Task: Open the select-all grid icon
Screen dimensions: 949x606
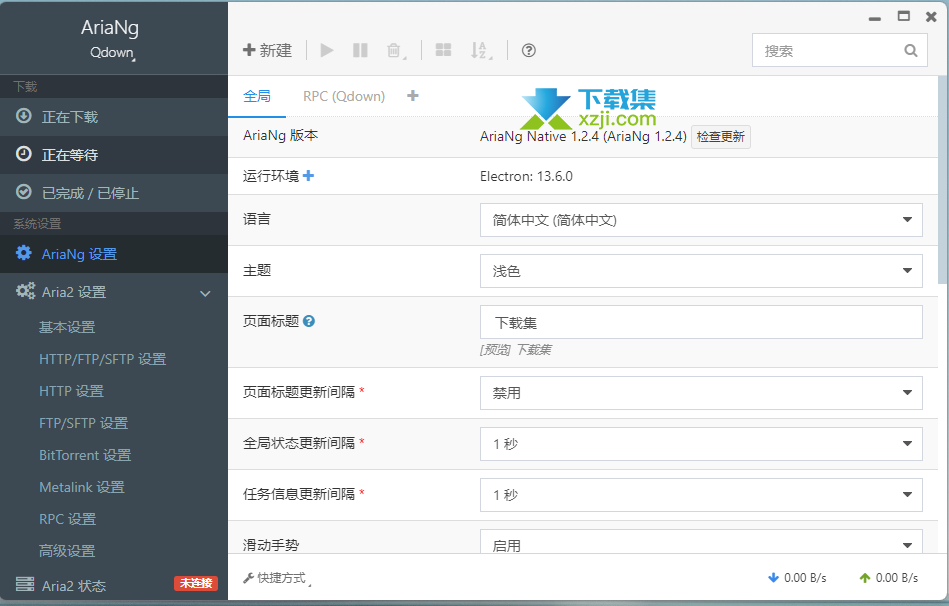Action: pyautogui.click(x=443, y=50)
